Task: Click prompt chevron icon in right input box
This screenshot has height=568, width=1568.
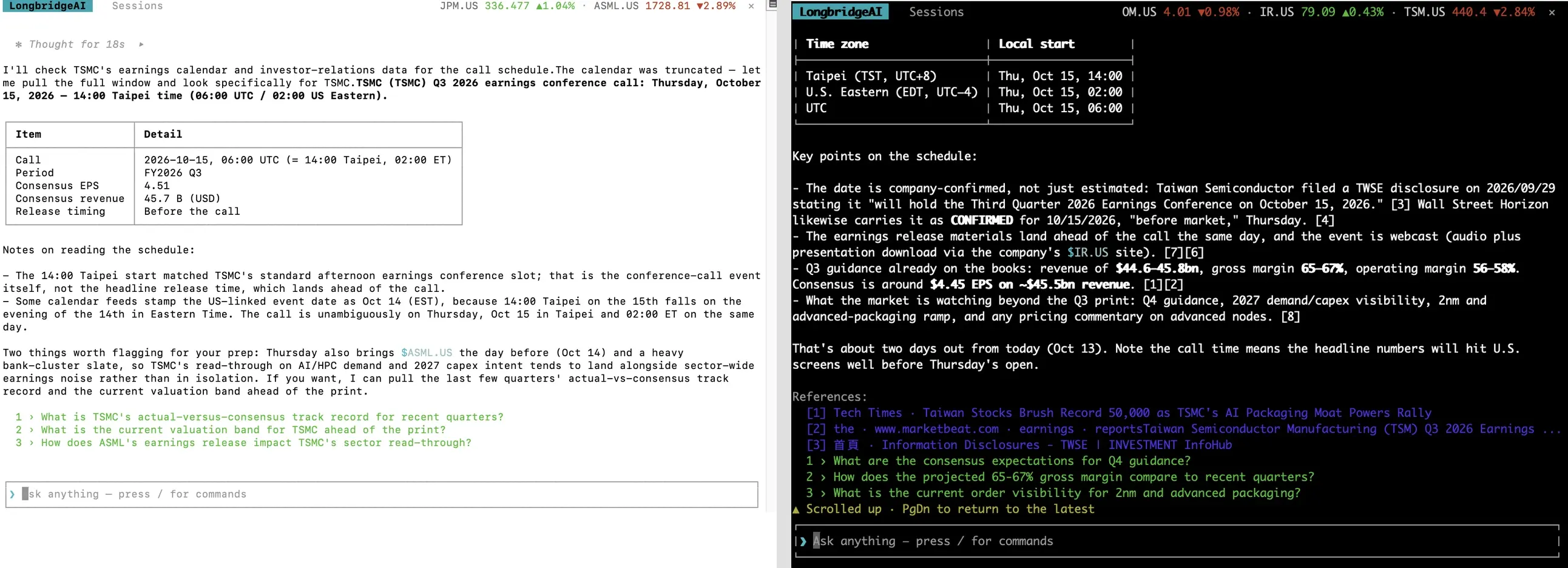Action: (x=803, y=541)
